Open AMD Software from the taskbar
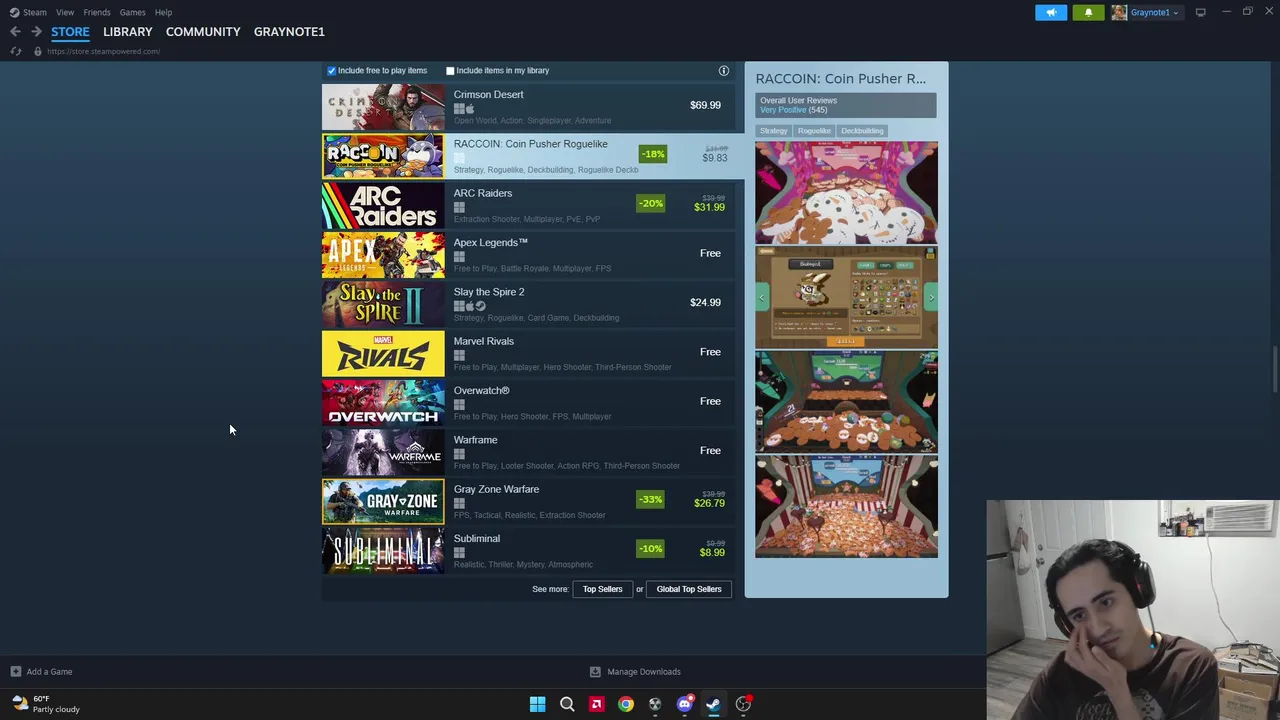1280x720 pixels. pyautogui.click(x=596, y=704)
